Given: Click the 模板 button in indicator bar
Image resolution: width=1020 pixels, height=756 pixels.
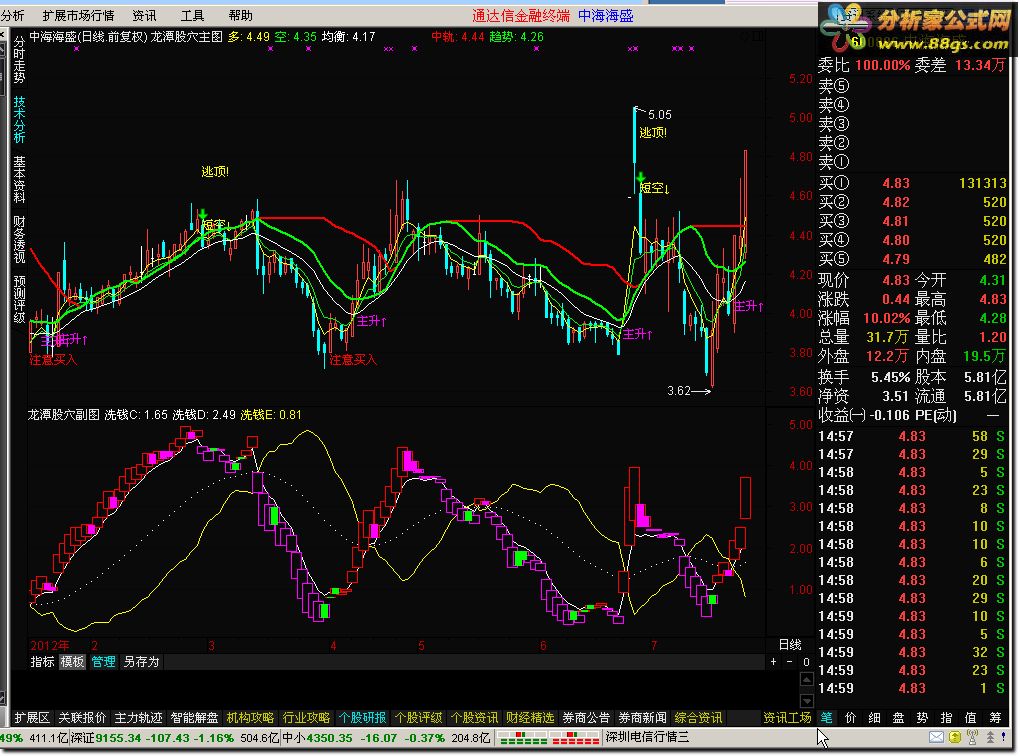Looking at the screenshot, I should [72, 662].
